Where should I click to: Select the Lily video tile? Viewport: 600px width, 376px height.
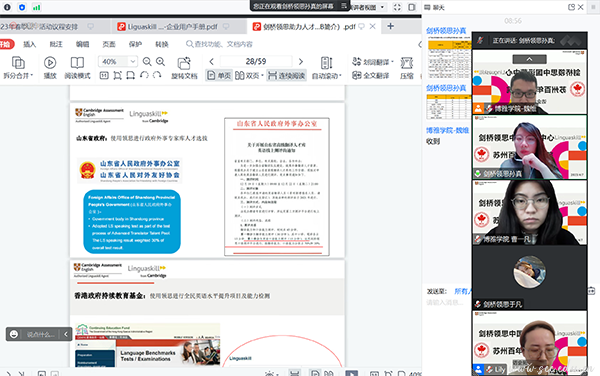pos(530,343)
